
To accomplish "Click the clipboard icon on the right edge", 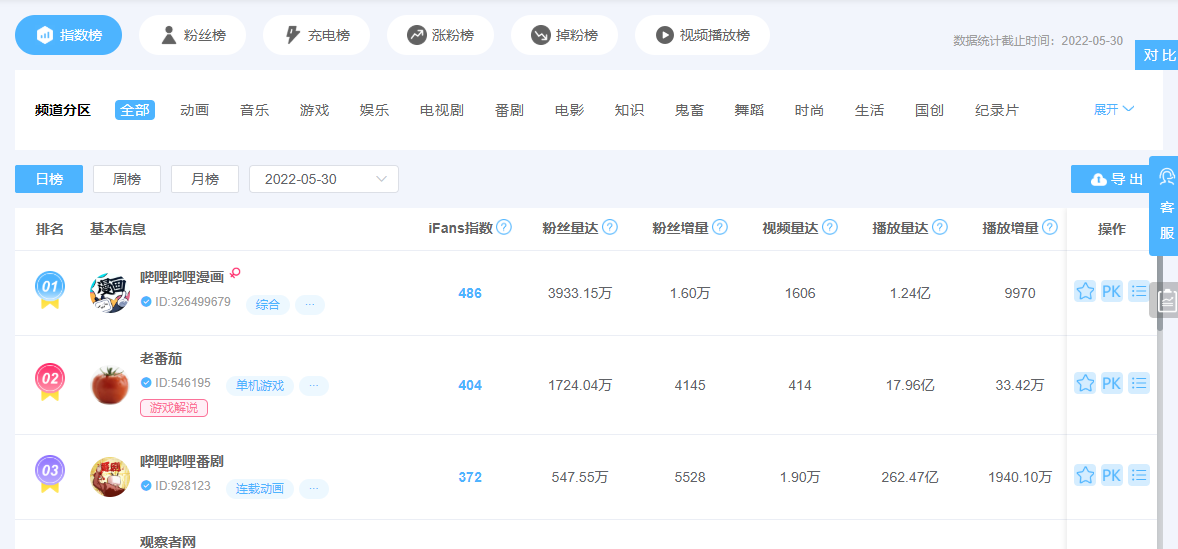I will point(1166,300).
